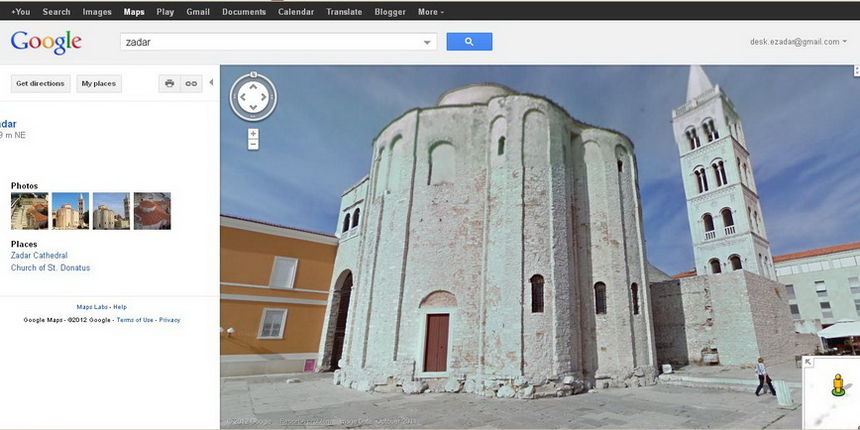This screenshot has height=430, width=860.
Task: Open Gmail in the top bar
Action: 198,12
